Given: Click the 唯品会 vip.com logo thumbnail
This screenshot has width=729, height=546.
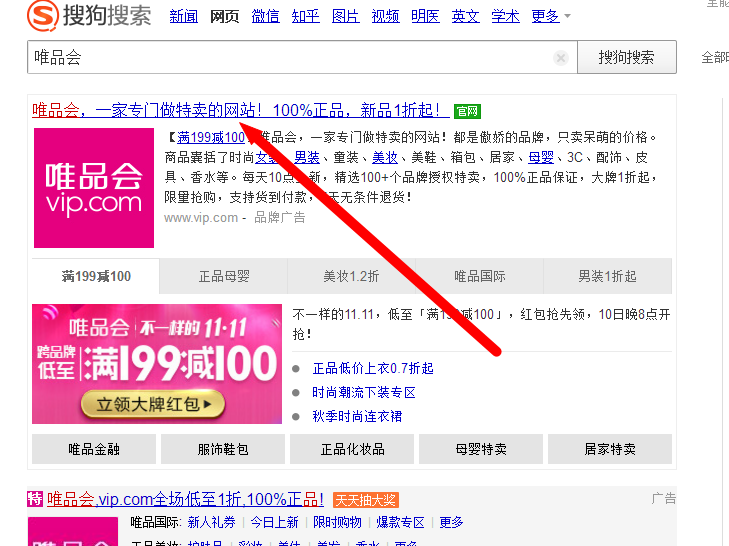Looking at the screenshot, I should point(94,188).
